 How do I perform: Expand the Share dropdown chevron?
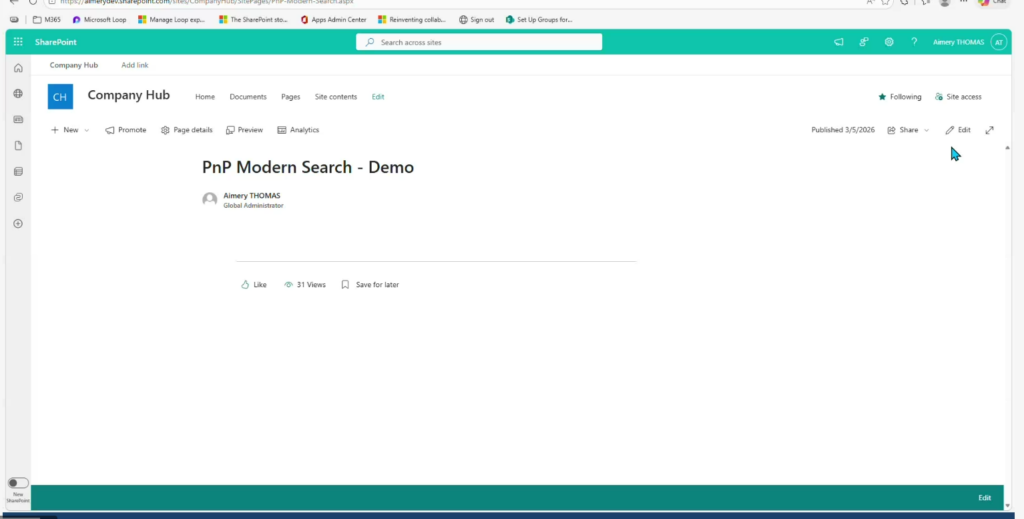(926, 130)
